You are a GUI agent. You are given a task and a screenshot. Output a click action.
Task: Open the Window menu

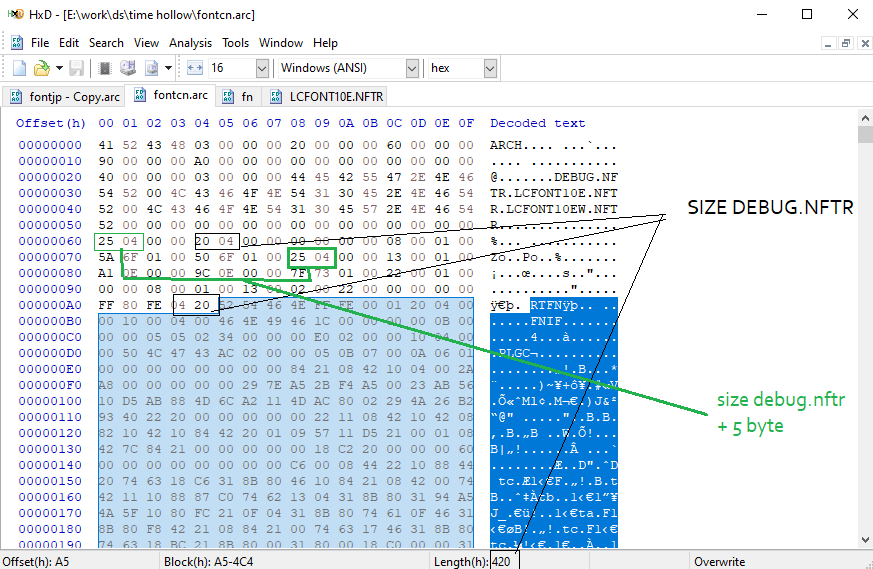click(281, 43)
